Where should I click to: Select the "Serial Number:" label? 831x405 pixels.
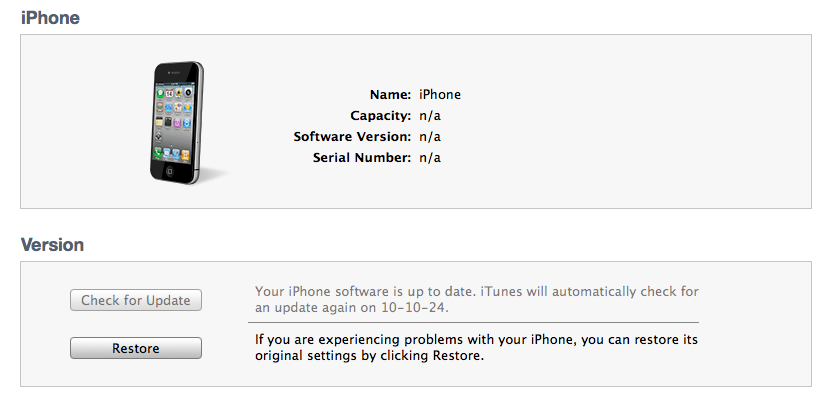[362, 158]
